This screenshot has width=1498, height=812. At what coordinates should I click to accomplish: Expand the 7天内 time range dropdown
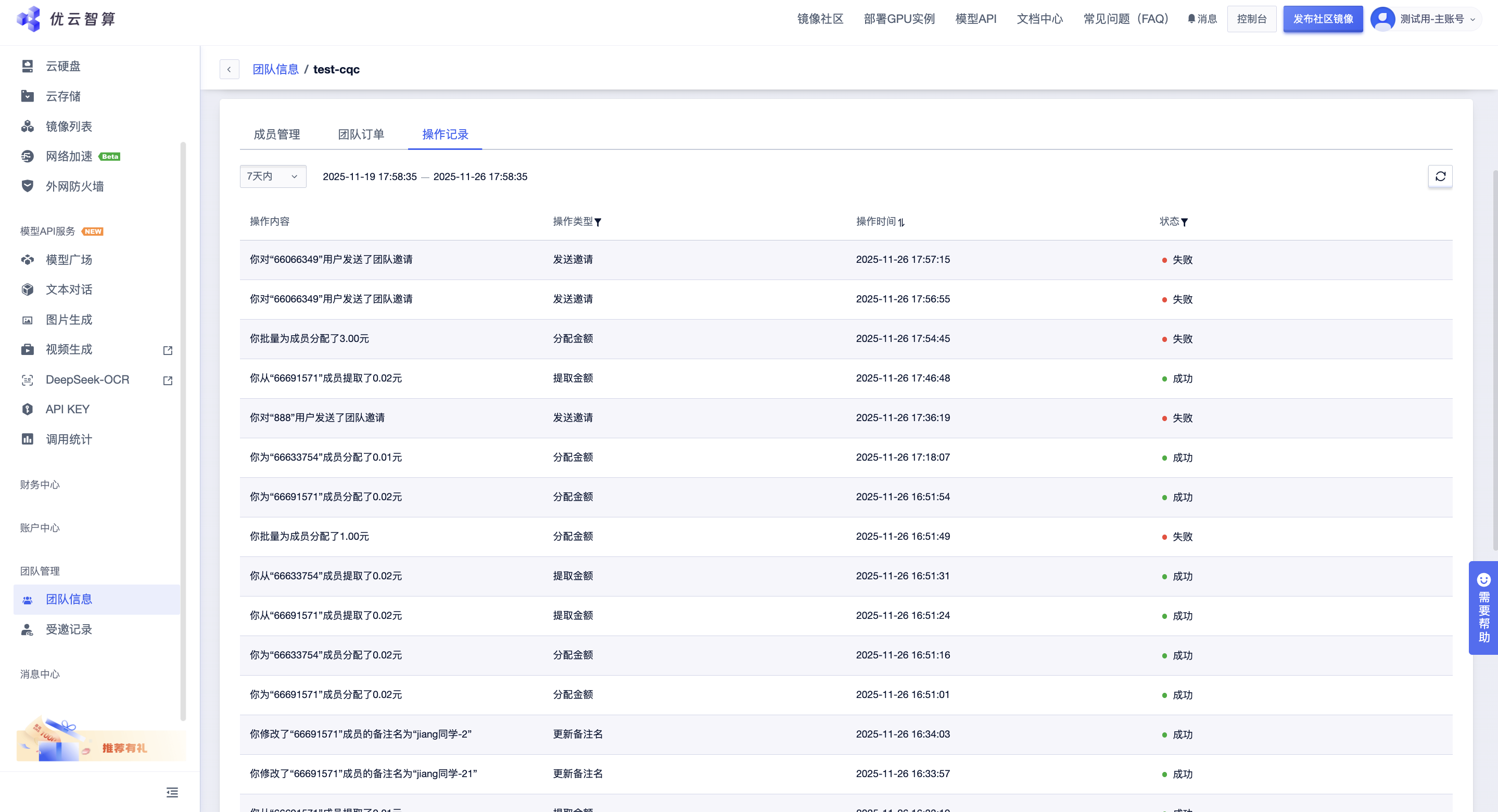(x=273, y=176)
